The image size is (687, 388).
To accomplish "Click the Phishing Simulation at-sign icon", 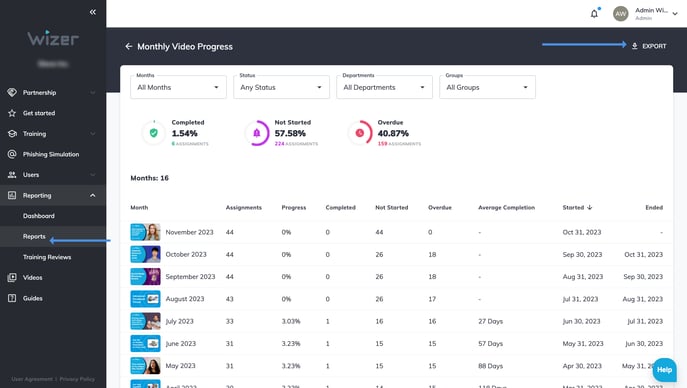I will (x=12, y=154).
